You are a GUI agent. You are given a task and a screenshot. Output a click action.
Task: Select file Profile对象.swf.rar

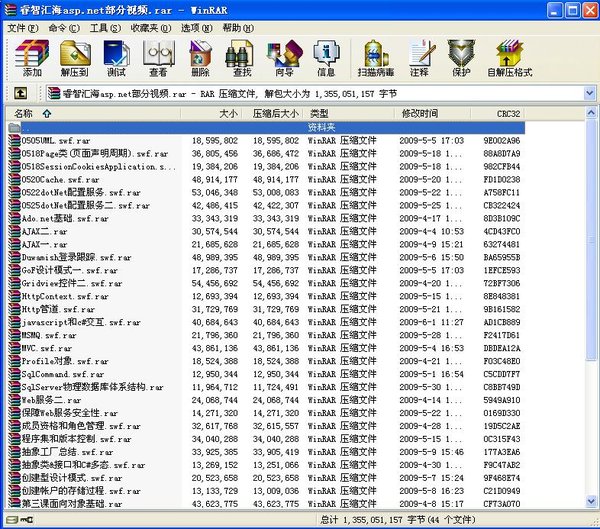click(x=265, y=361)
